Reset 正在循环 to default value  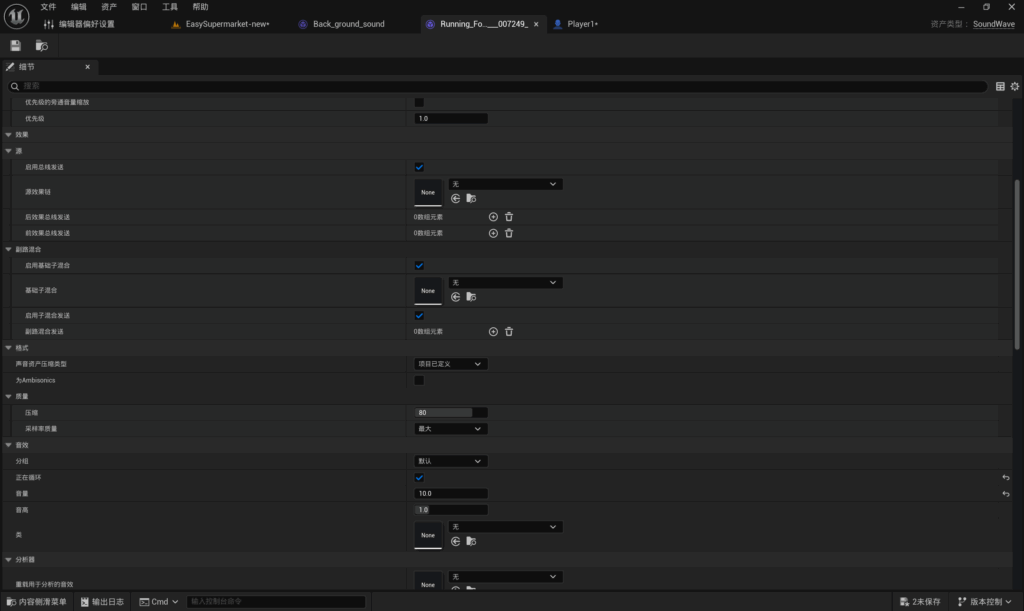click(x=1006, y=478)
